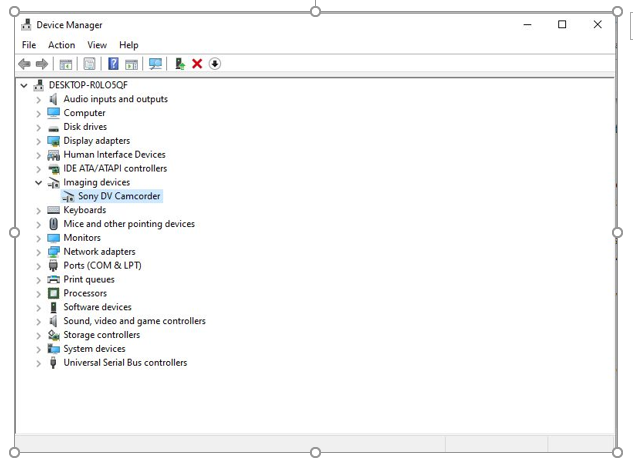The height and width of the screenshot is (467, 633).
Task: Scan for hardware changes monitor icon
Action: [x=155, y=64]
